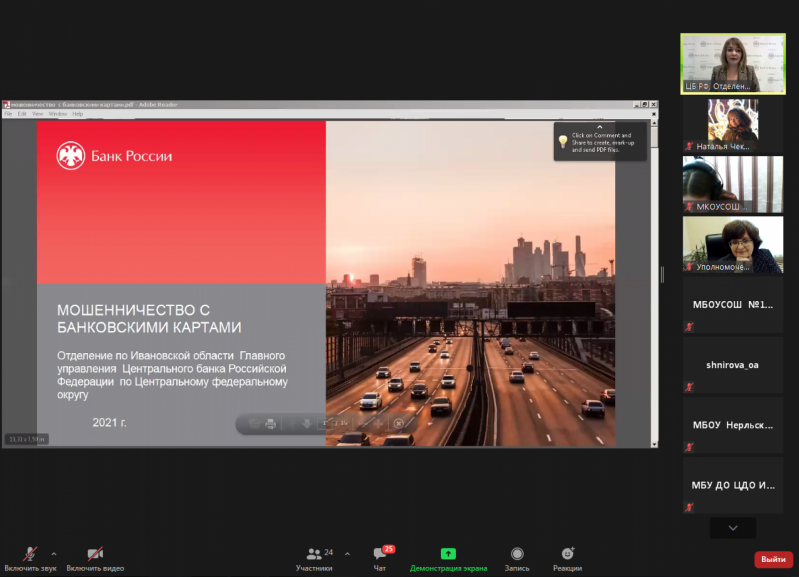Unmute microphone with Включить звук
Viewport: 799px width, 577px height.
coord(31,557)
